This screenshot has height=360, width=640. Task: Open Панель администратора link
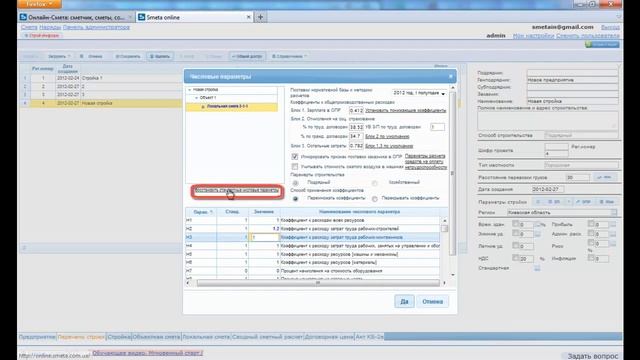[96, 27]
